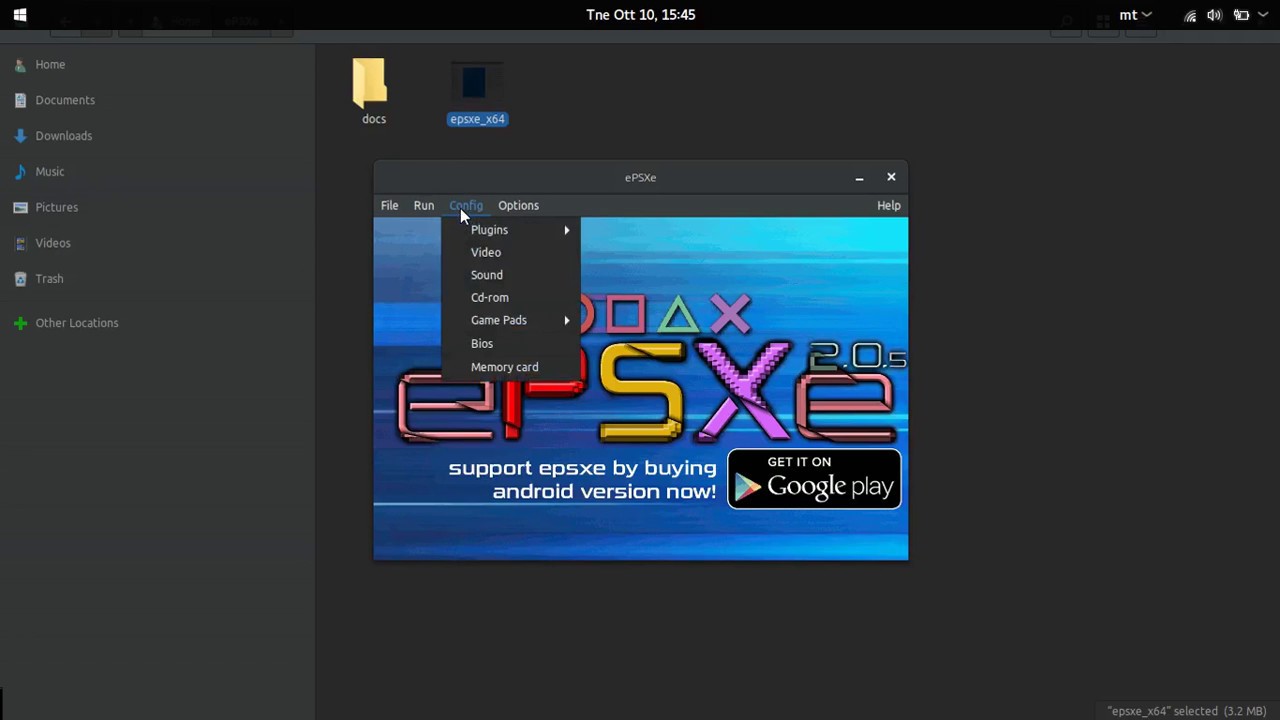The width and height of the screenshot is (1280, 720).
Task: Choose Video from Config menu
Action: tap(511, 252)
